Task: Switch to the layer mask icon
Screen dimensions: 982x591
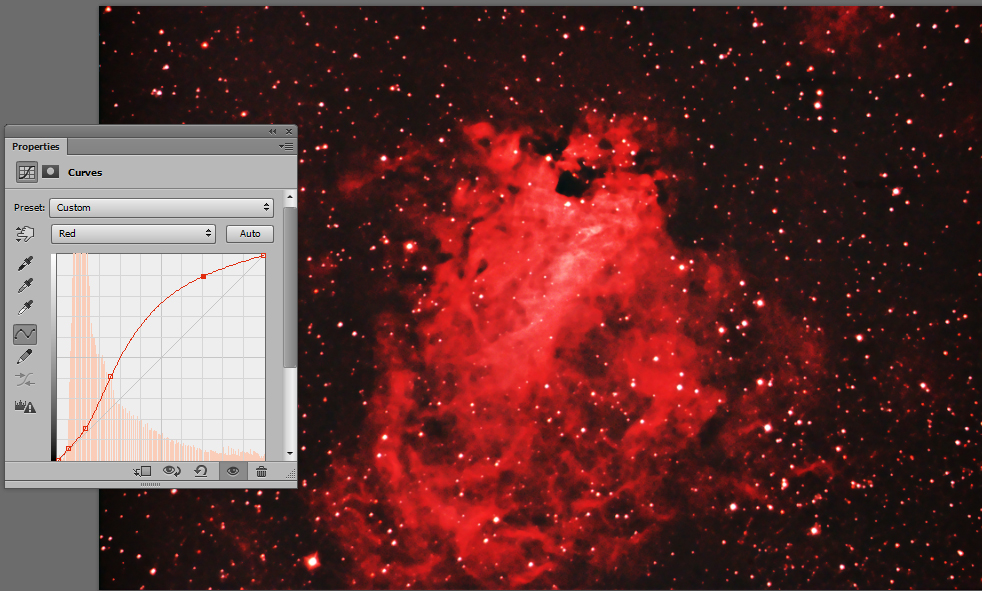Action: pyautogui.click(x=50, y=172)
